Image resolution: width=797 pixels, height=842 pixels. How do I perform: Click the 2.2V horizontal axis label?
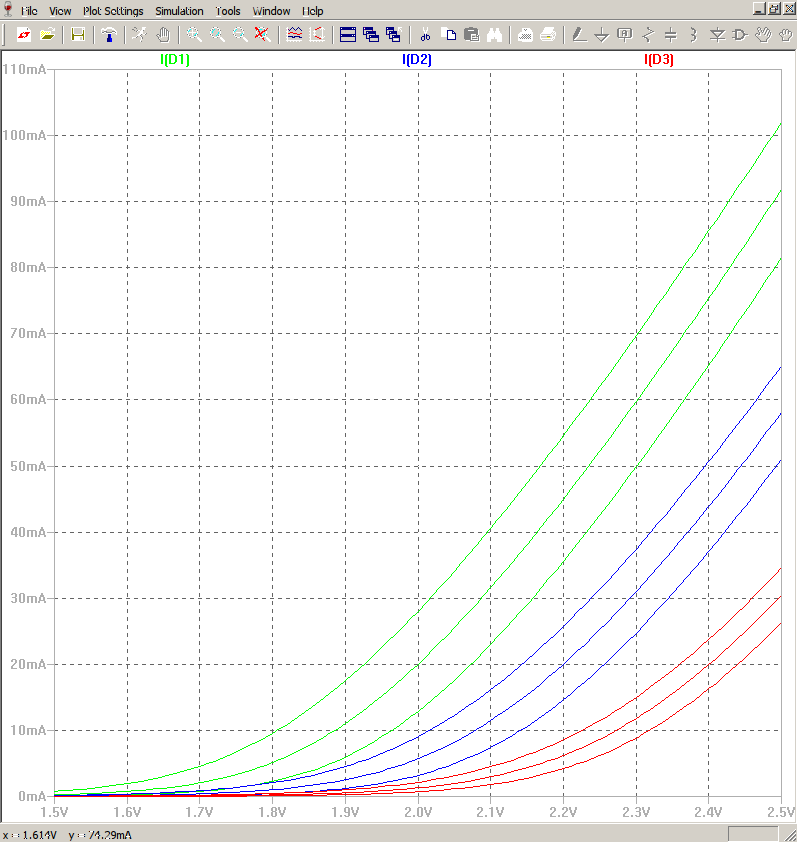coord(563,812)
